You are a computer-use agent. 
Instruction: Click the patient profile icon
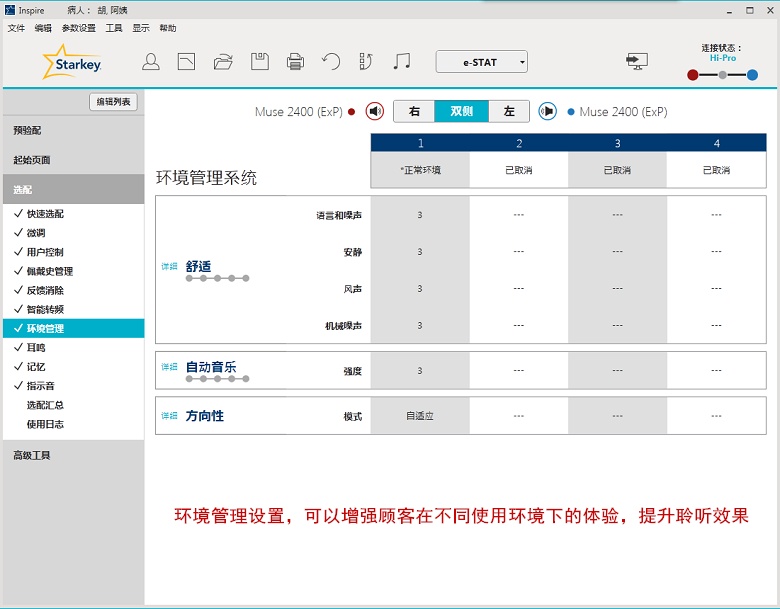click(151, 62)
